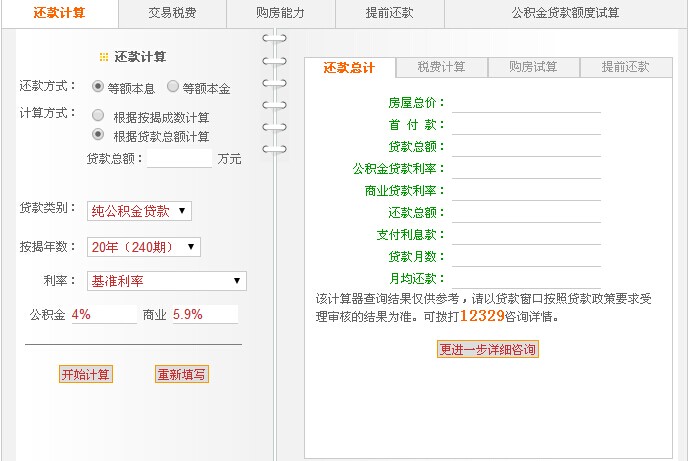Screen dimensions: 689x461
Task: Open the 购房能力 top tab
Action: [x=280, y=13]
